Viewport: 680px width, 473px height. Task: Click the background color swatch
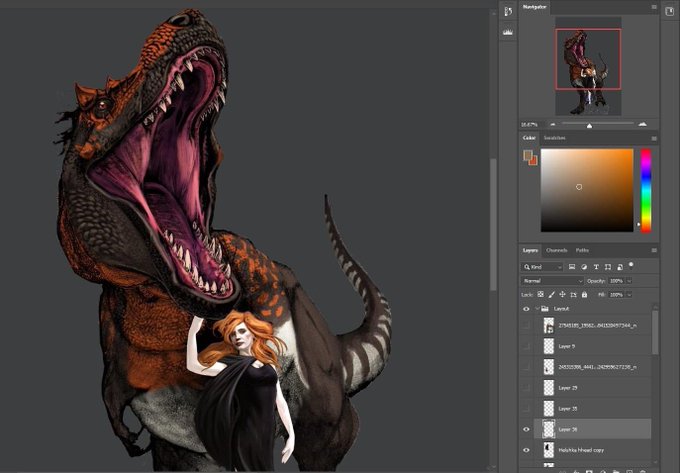pos(533,161)
